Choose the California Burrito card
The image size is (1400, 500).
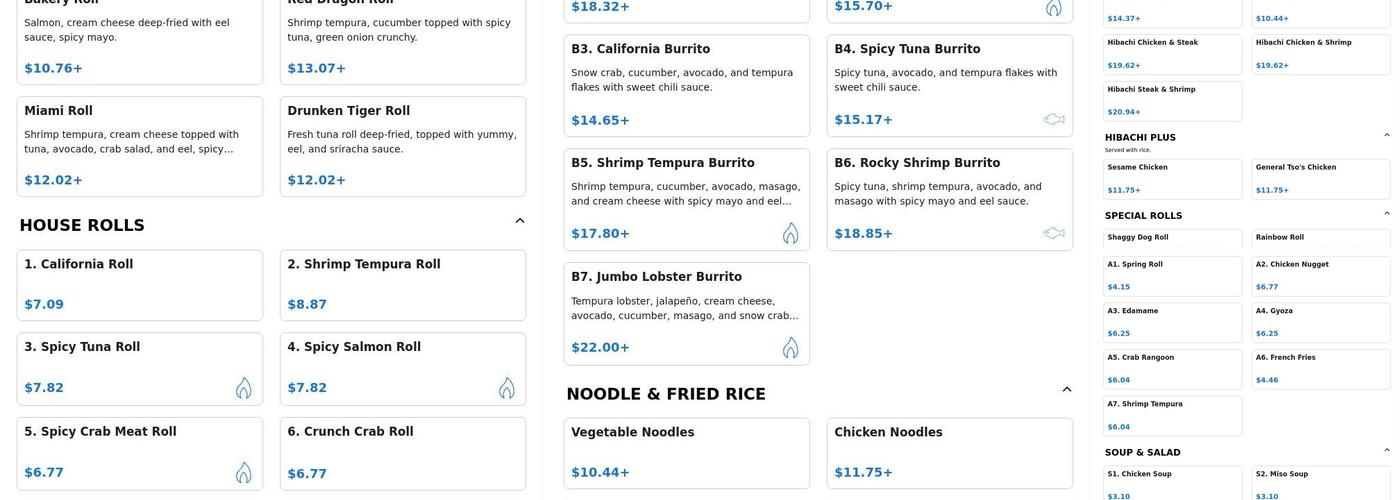click(x=686, y=86)
